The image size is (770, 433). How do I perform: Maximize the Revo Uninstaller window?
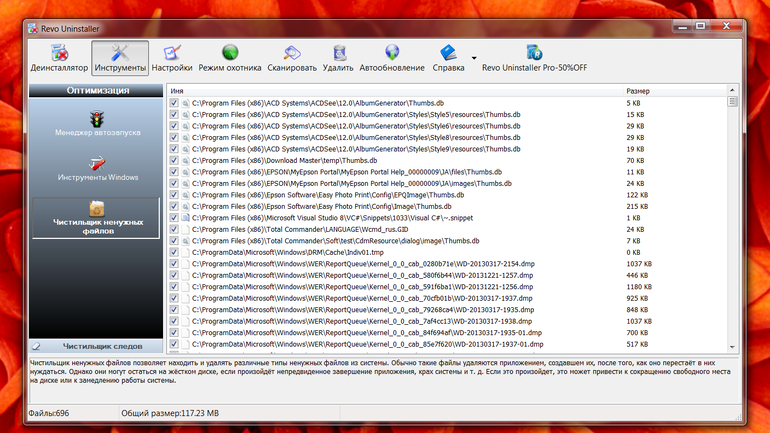(701, 27)
